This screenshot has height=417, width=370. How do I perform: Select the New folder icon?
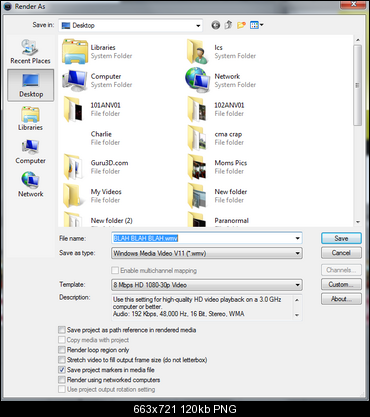click(x=198, y=196)
